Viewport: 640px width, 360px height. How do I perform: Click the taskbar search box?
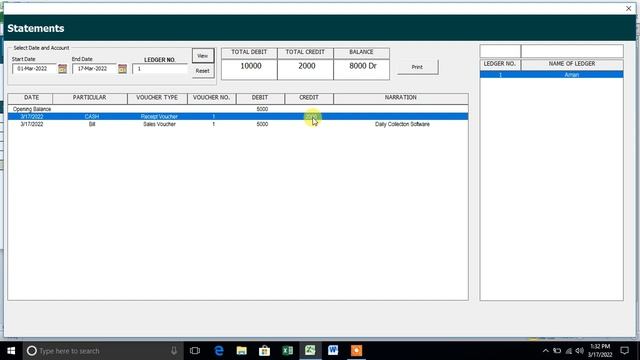(x=102, y=351)
